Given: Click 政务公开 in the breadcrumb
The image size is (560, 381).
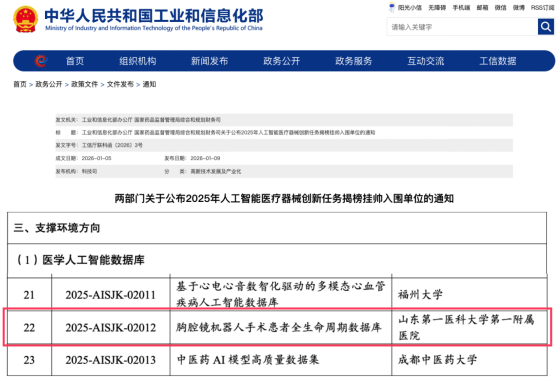Looking at the screenshot, I should coord(49,84).
